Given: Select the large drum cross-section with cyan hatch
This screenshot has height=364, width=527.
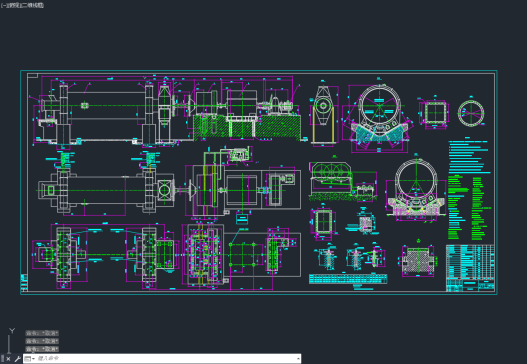Looking at the screenshot, I should (x=379, y=116).
